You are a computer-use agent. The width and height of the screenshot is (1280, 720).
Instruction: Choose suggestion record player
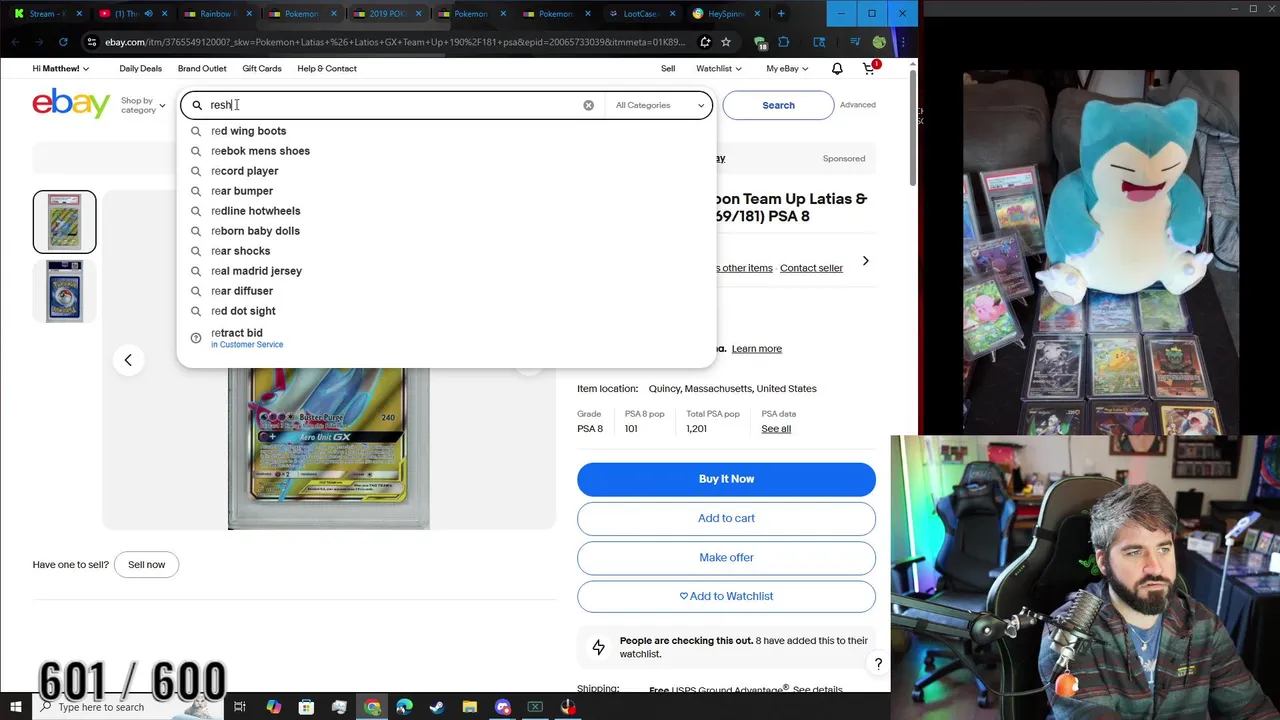[447, 171]
